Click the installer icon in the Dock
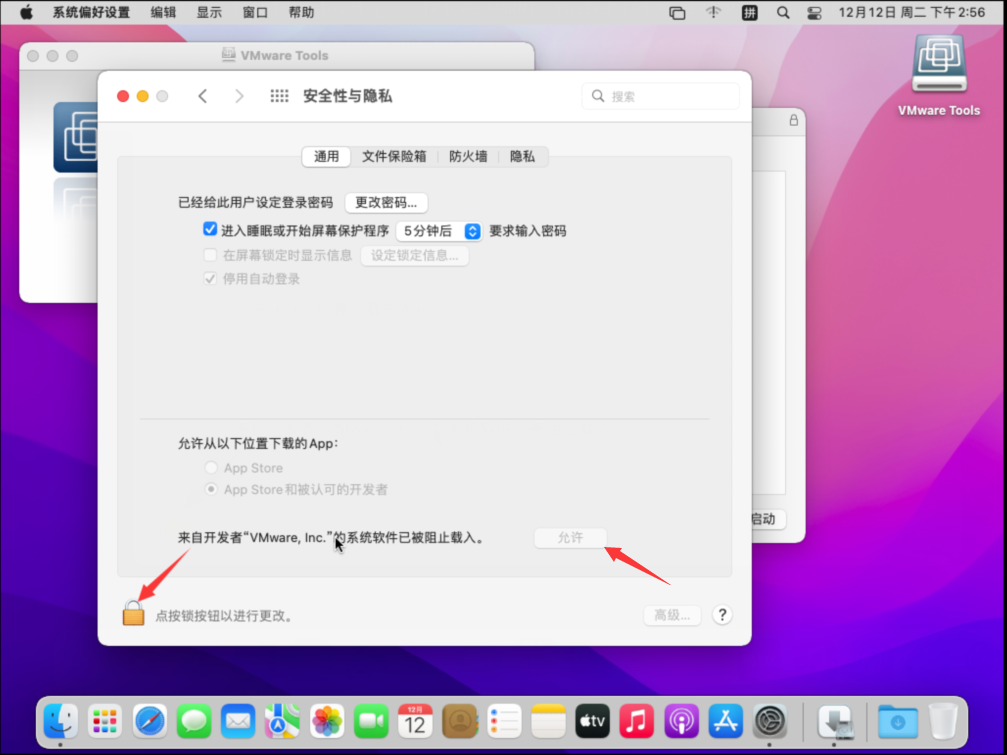This screenshot has height=755, width=1007. click(836, 721)
